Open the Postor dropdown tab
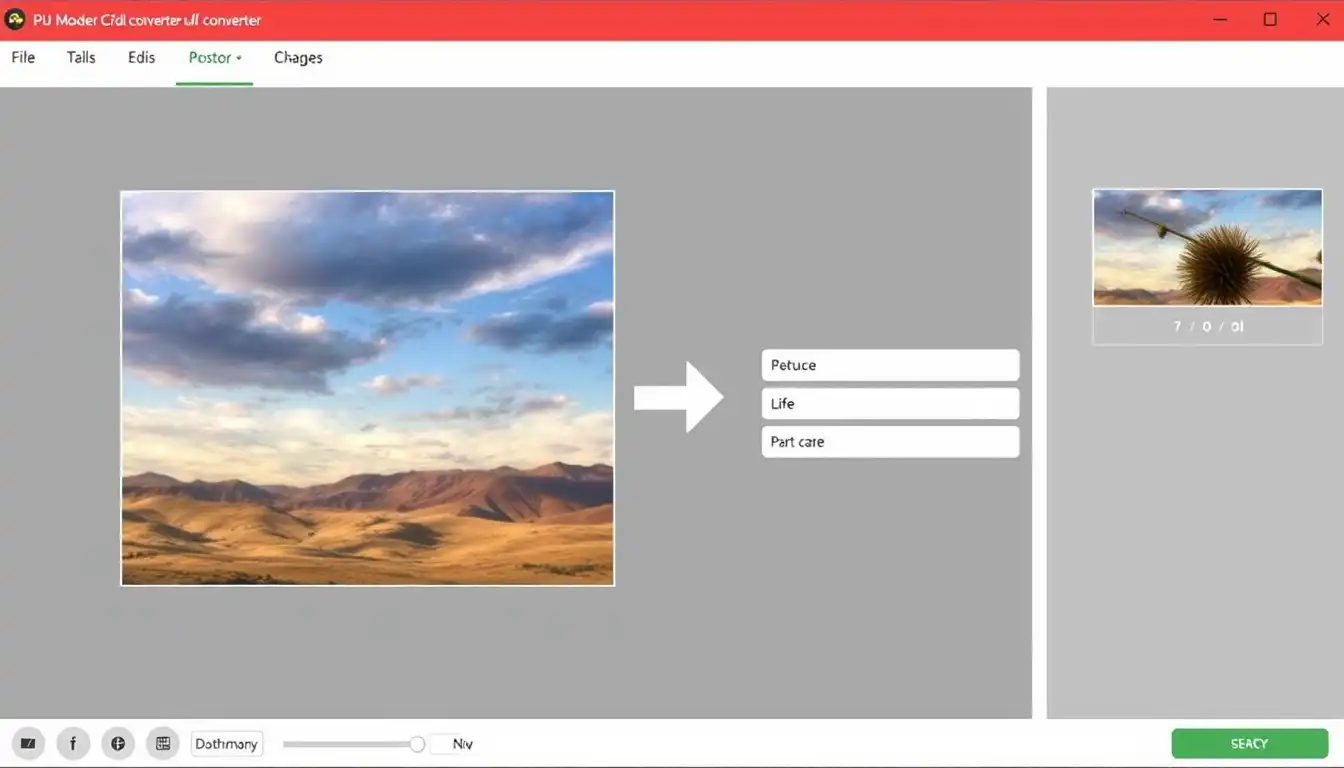 point(214,58)
